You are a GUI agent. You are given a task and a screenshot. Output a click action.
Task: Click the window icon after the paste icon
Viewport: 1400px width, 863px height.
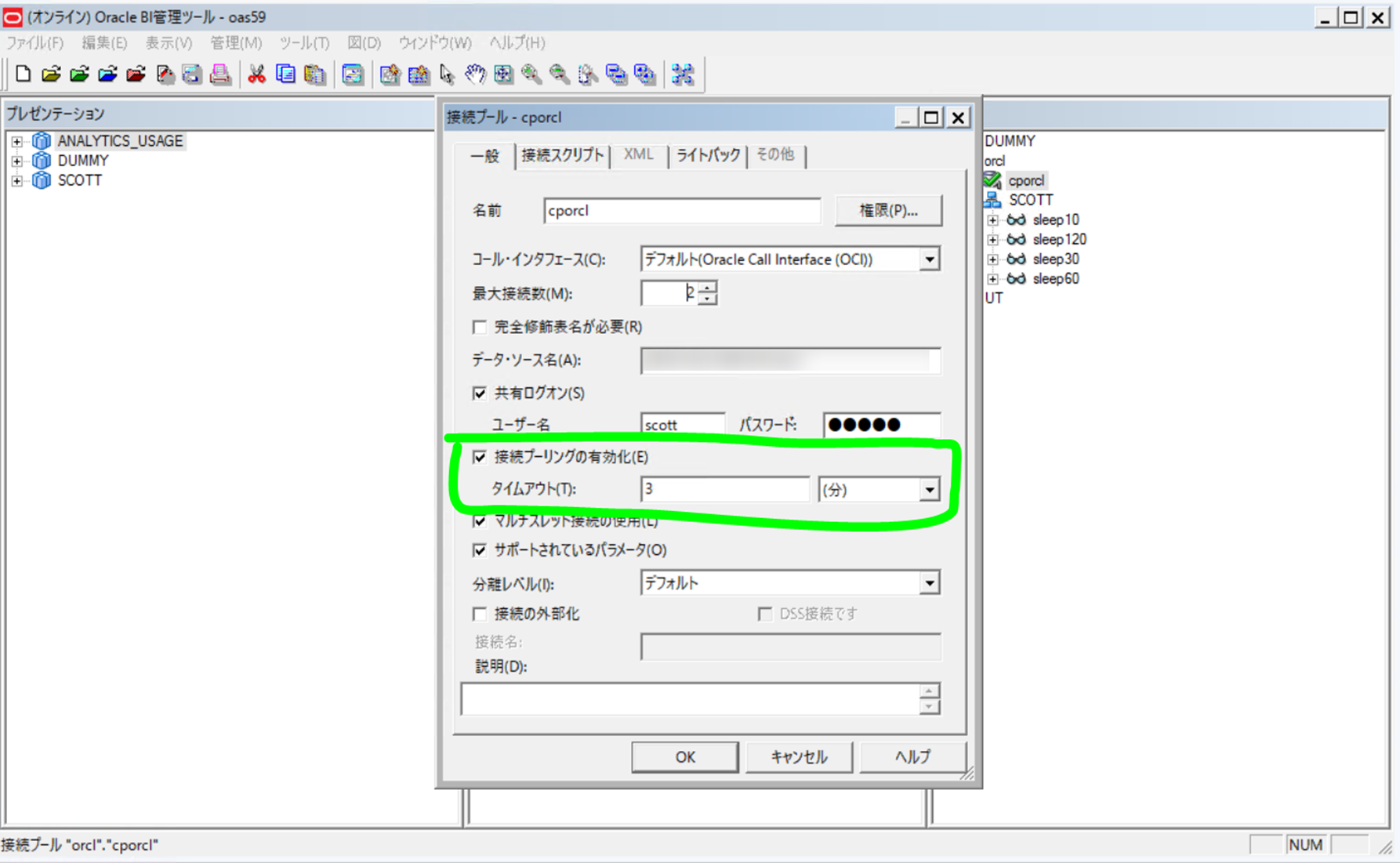(352, 74)
